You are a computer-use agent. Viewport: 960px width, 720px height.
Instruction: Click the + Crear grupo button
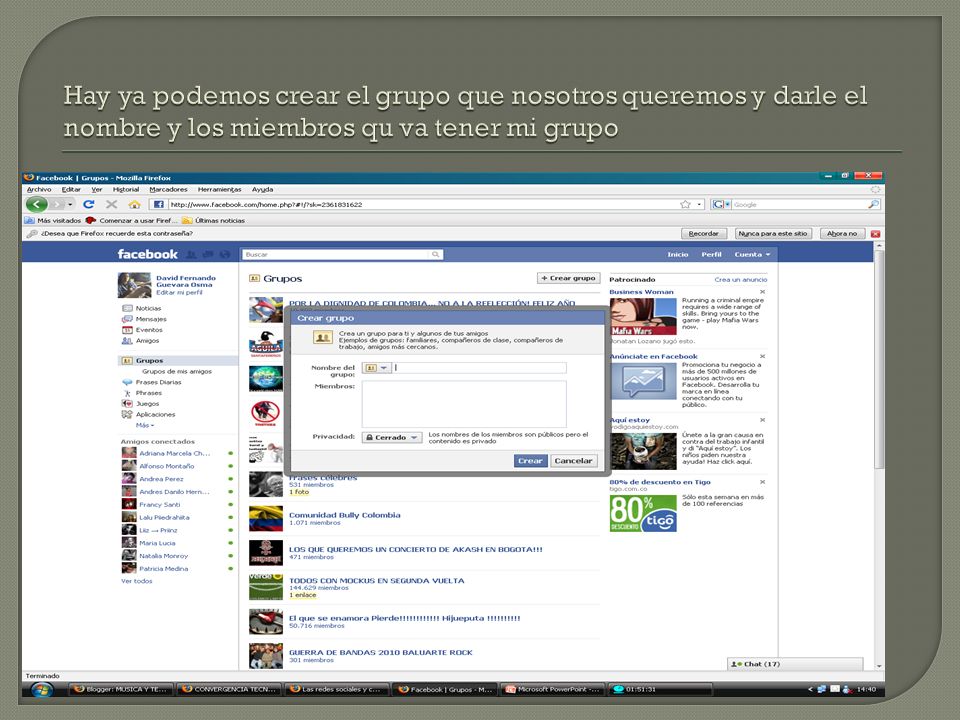tap(569, 279)
